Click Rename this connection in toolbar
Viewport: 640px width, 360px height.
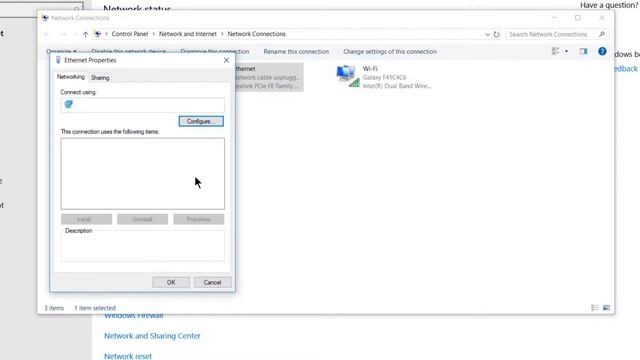[x=296, y=51]
